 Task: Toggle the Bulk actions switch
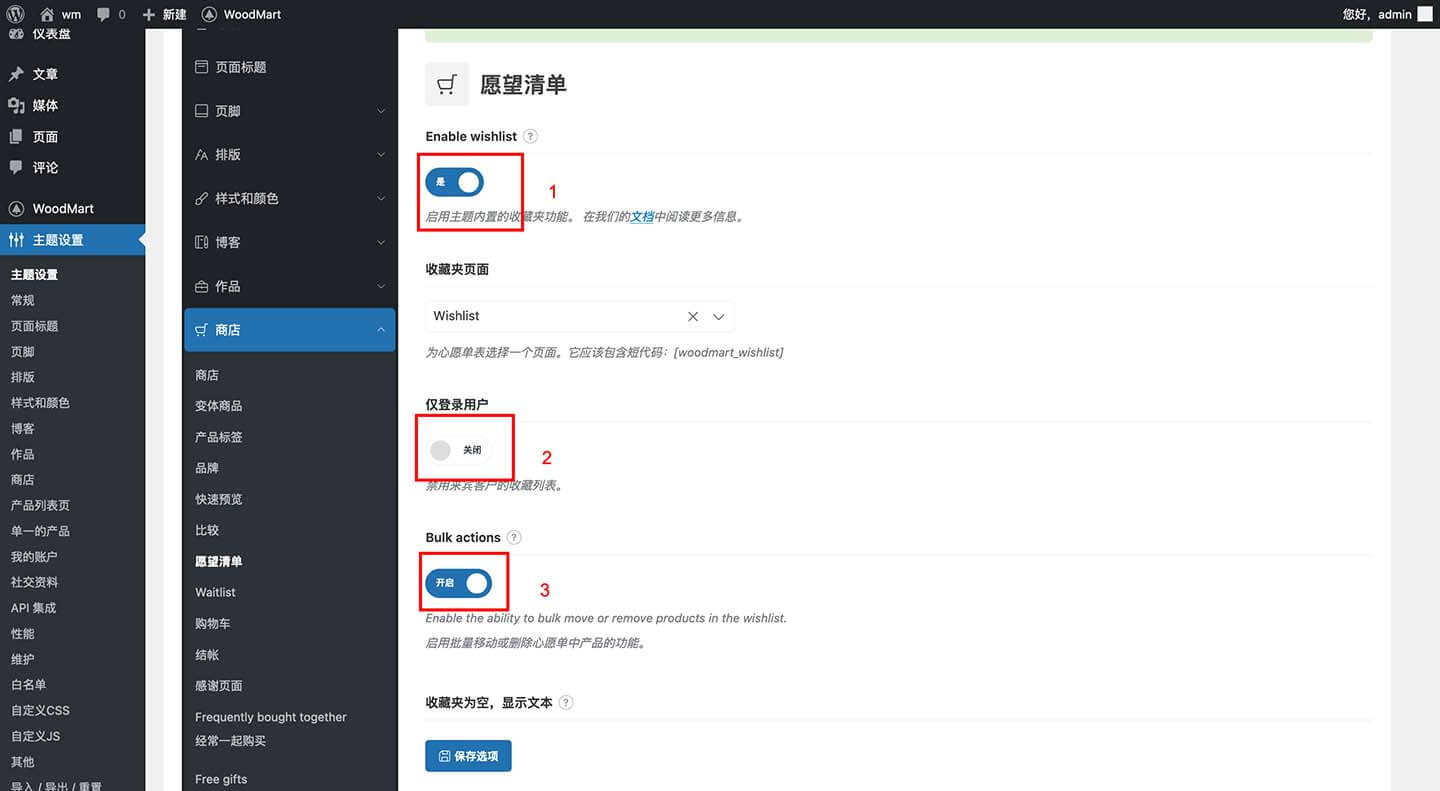tap(459, 583)
